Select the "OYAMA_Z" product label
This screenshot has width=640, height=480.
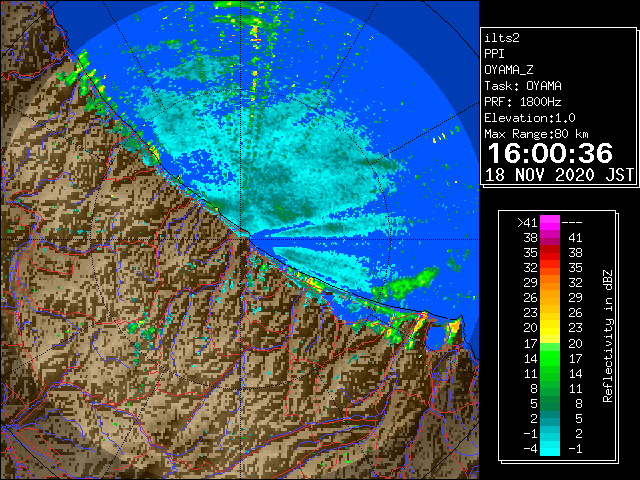(509, 70)
